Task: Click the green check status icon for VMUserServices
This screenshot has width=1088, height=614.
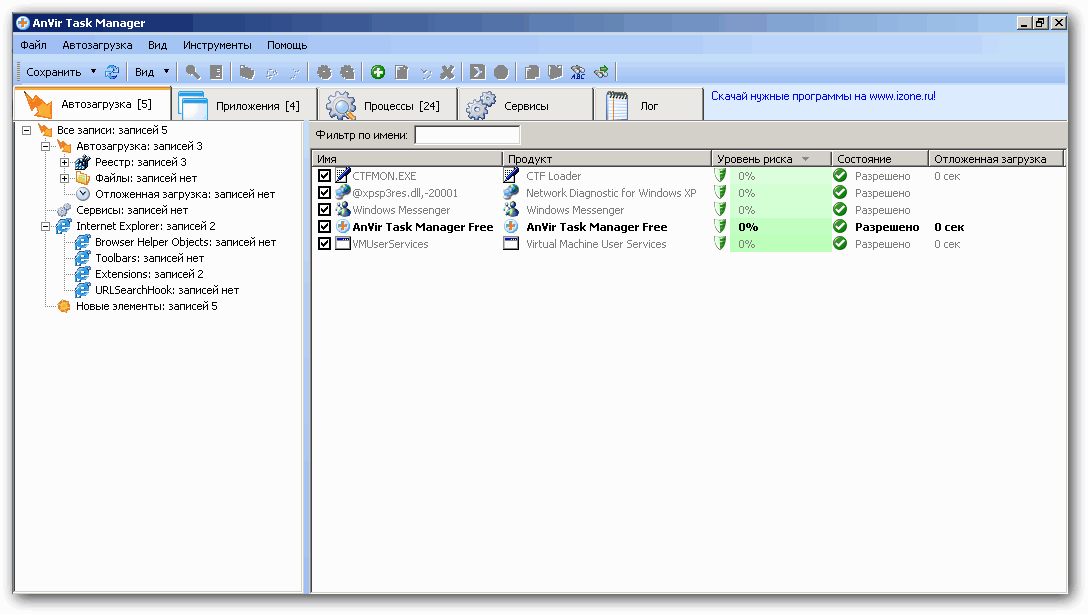Action: pyautogui.click(x=840, y=244)
